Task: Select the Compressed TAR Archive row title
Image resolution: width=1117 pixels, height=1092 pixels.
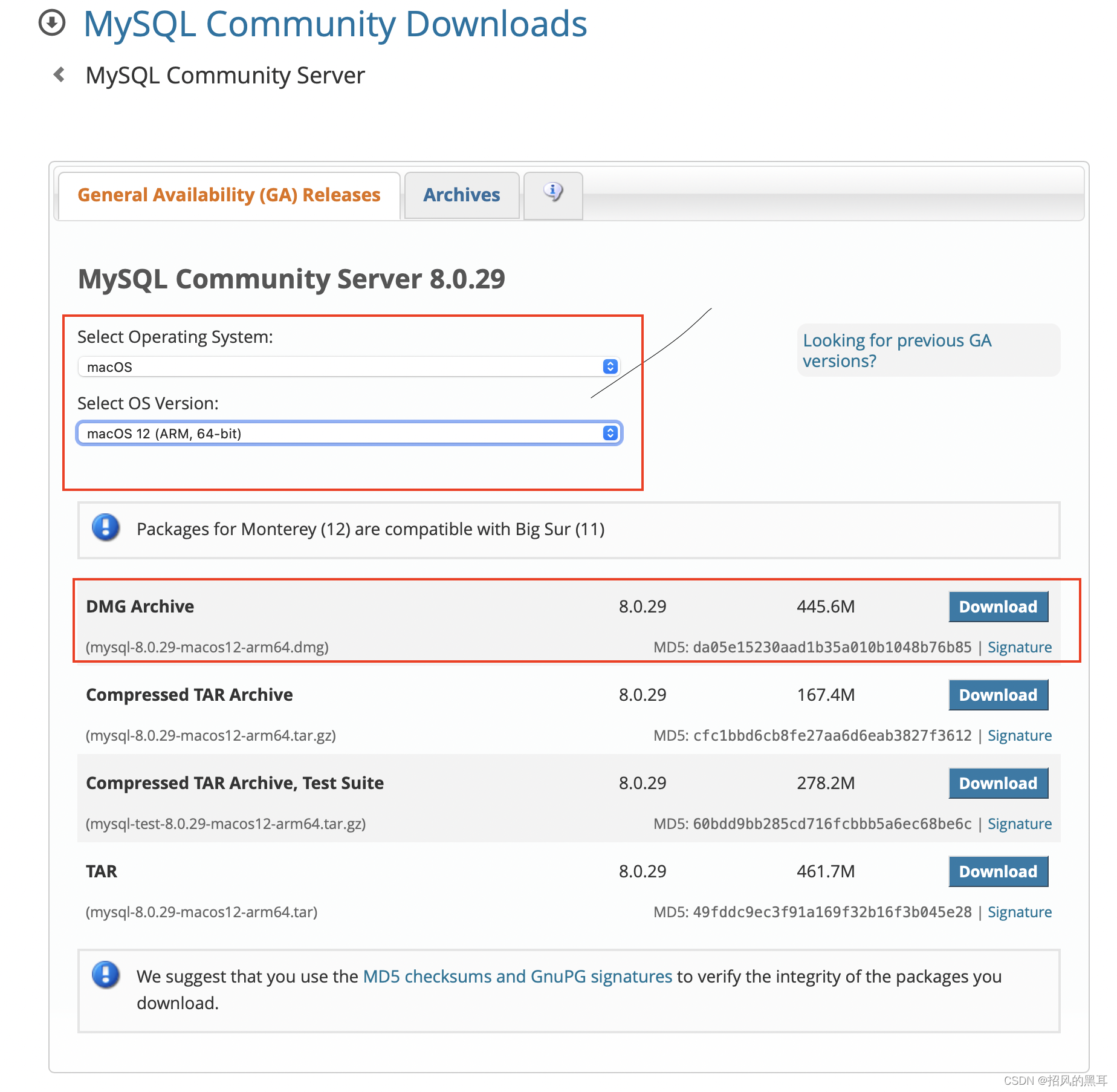Action: tap(189, 695)
